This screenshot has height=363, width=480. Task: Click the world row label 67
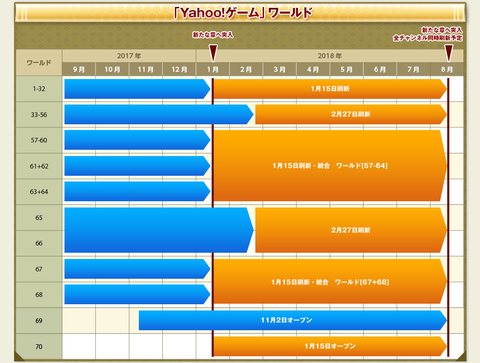click(39, 269)
